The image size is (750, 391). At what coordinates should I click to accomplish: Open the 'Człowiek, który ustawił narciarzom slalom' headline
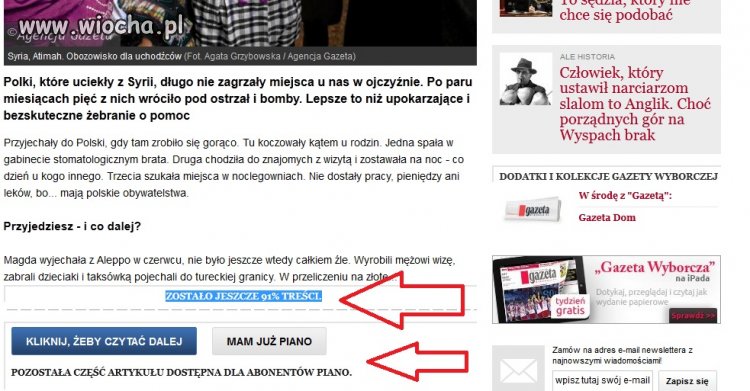(x=635, y=104)
